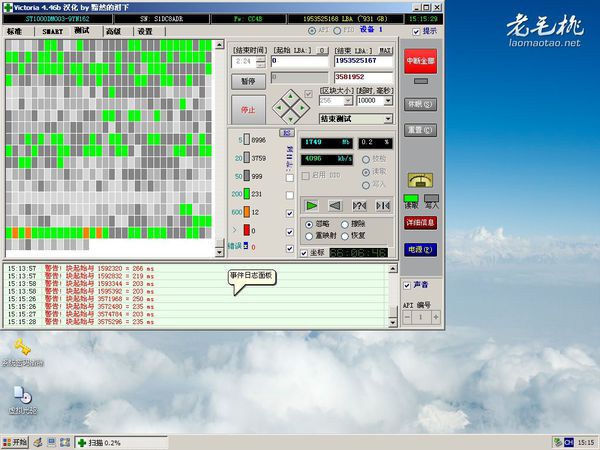Click the up arrow on the direction pad
The width and height of the screenshot is (600, 450).
pos(290,95)
